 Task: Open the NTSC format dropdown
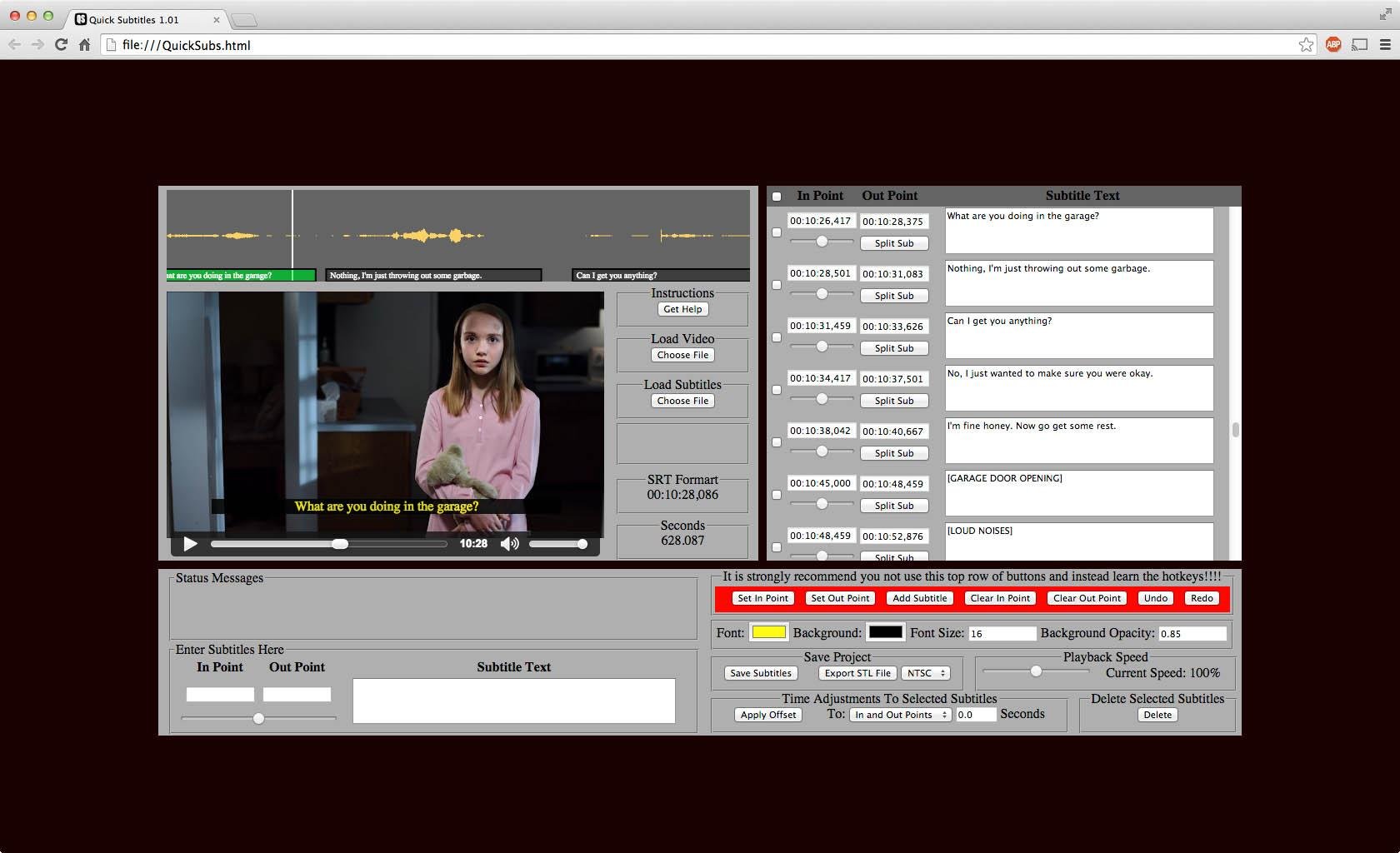pos(925,673)
